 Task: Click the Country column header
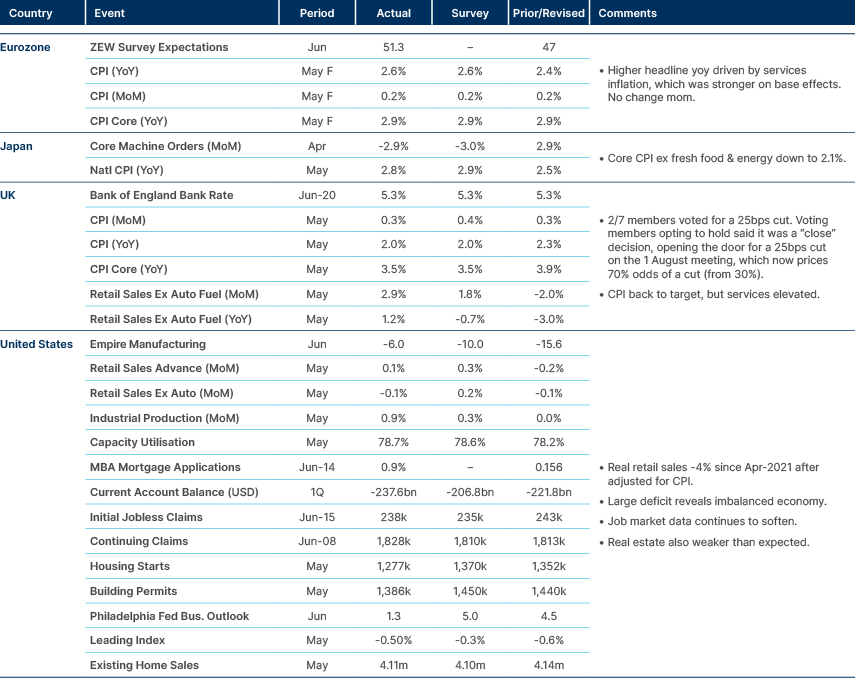(31, 14)
